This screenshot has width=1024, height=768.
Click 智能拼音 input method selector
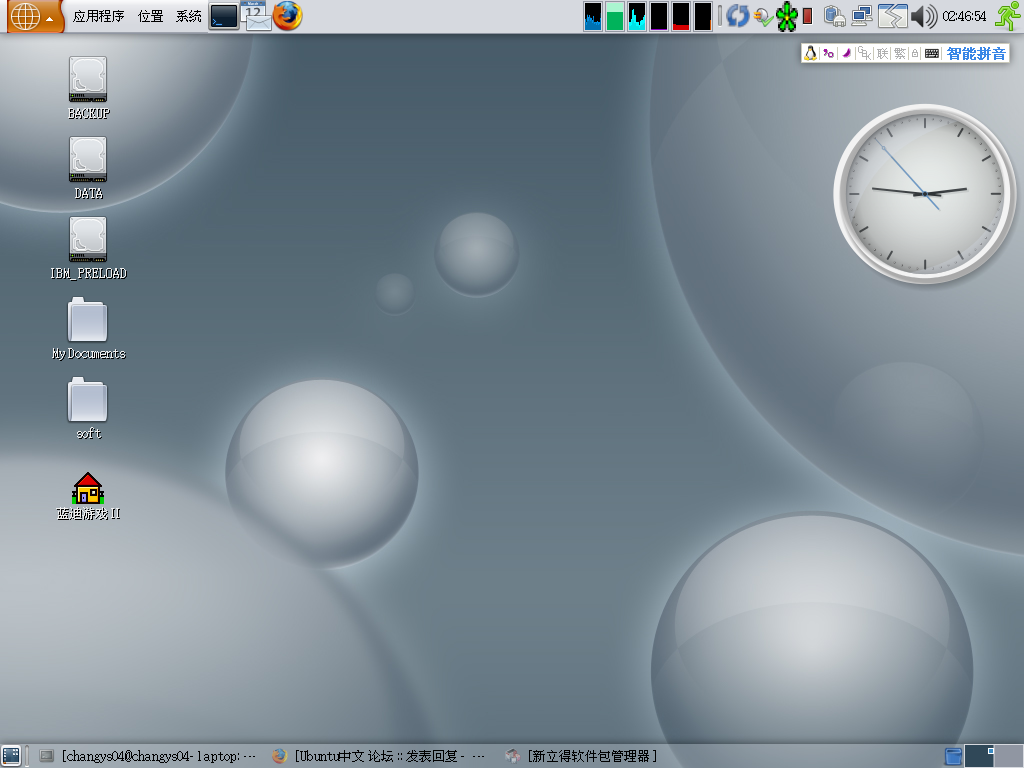click(x=976, y=54)
